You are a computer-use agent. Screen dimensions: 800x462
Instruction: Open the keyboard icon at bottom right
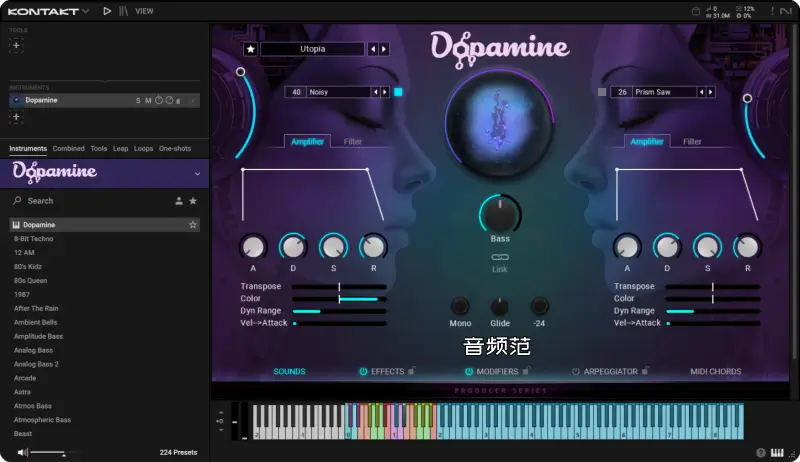coord(776,453)
